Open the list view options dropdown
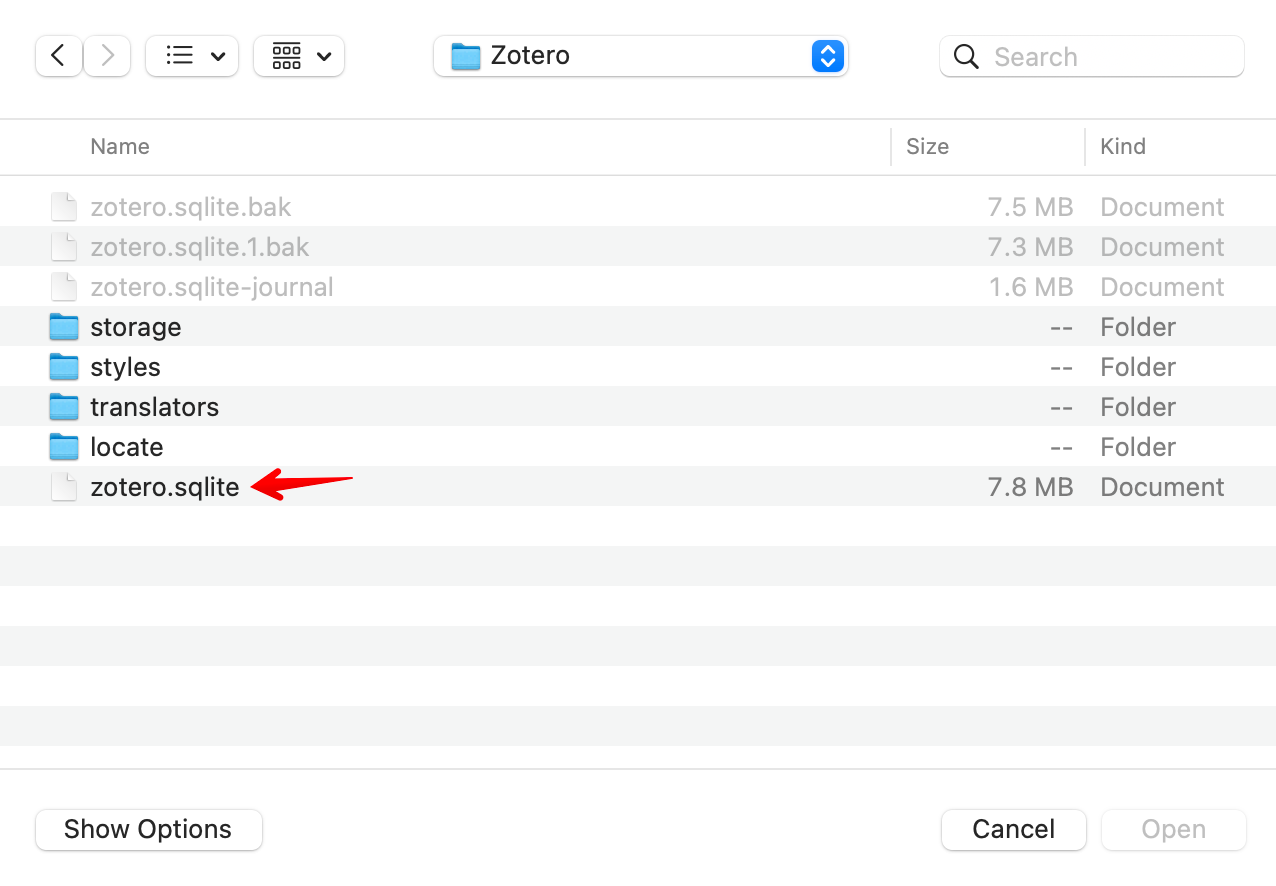Viewport: 1276px width, 886px height. (192, 56)
